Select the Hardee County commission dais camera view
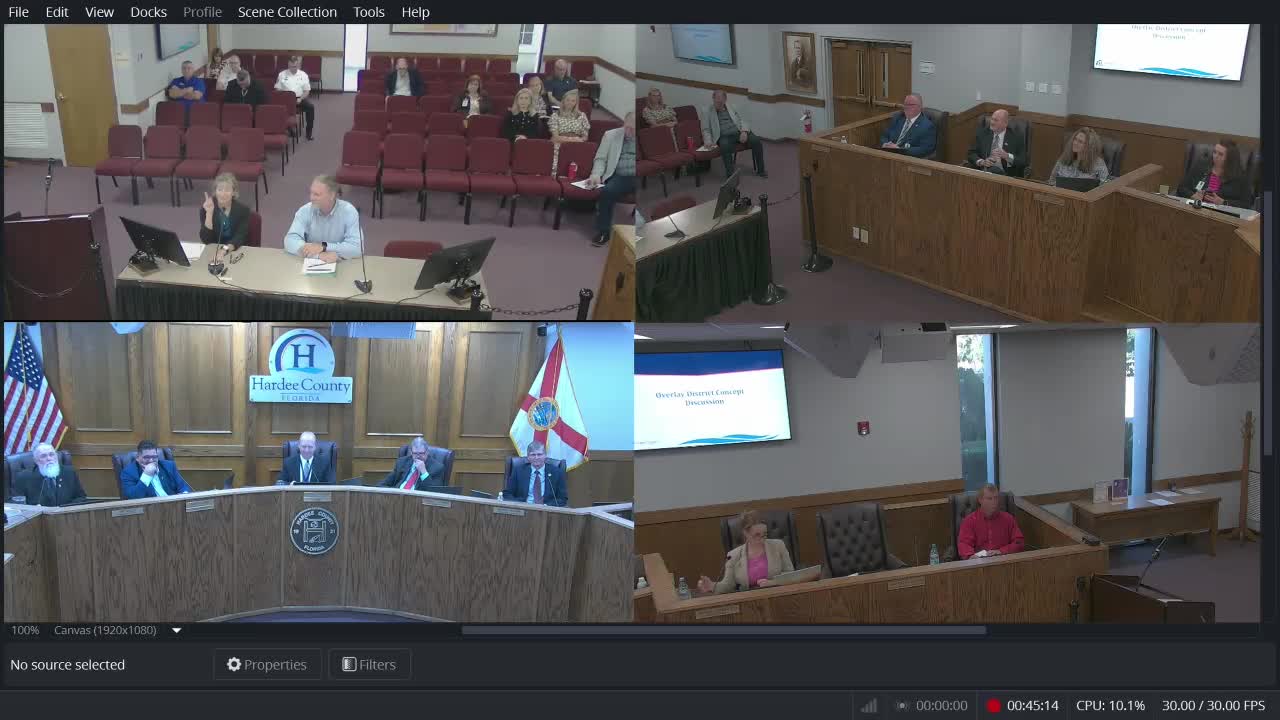Image resolution: width=1280 pixels, height=720 pixels. (318, 472)
